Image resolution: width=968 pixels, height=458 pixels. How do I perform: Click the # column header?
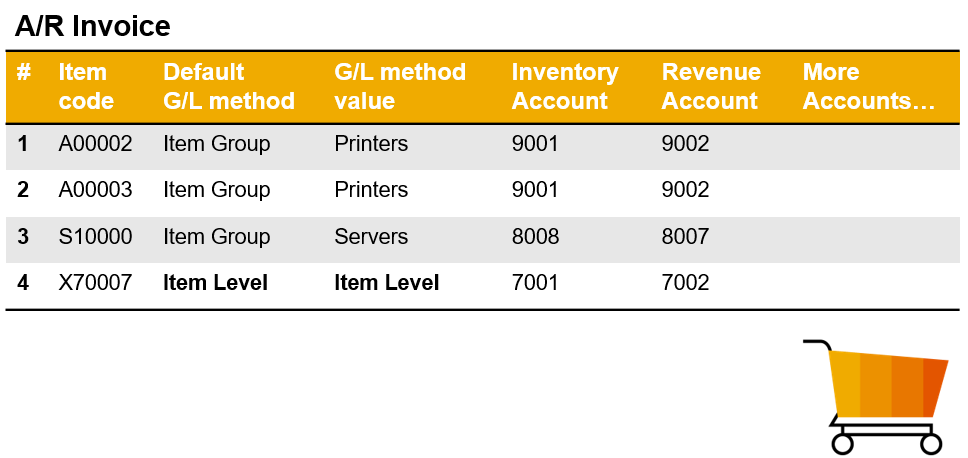pos(23,72)
